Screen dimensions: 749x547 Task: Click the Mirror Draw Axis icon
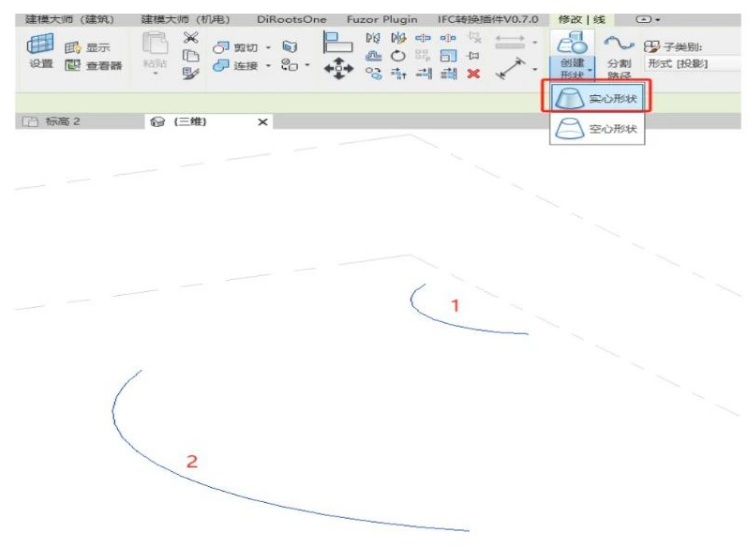click(x=398, y=37)
